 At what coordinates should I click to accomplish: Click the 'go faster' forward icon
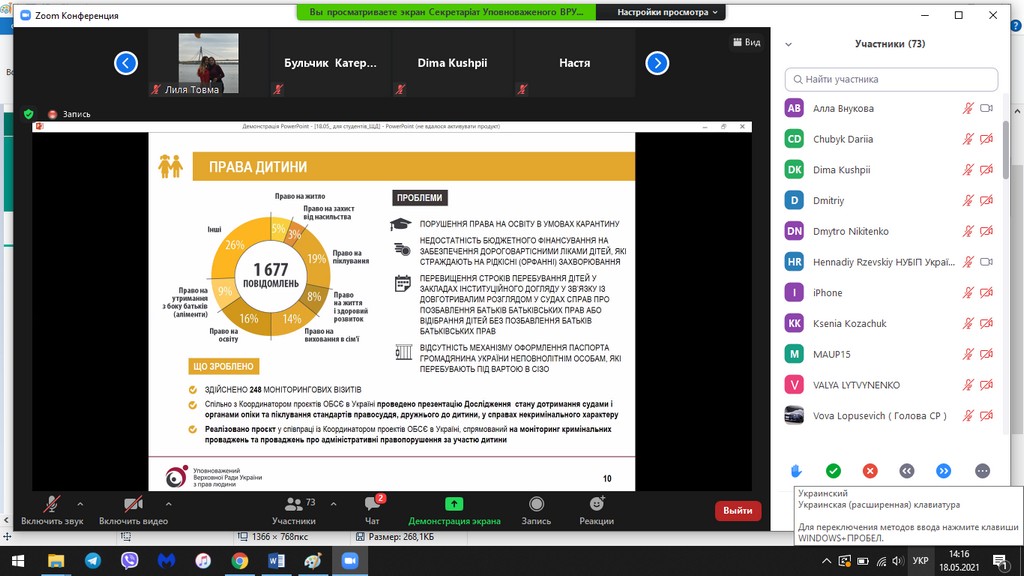(943, 471)
